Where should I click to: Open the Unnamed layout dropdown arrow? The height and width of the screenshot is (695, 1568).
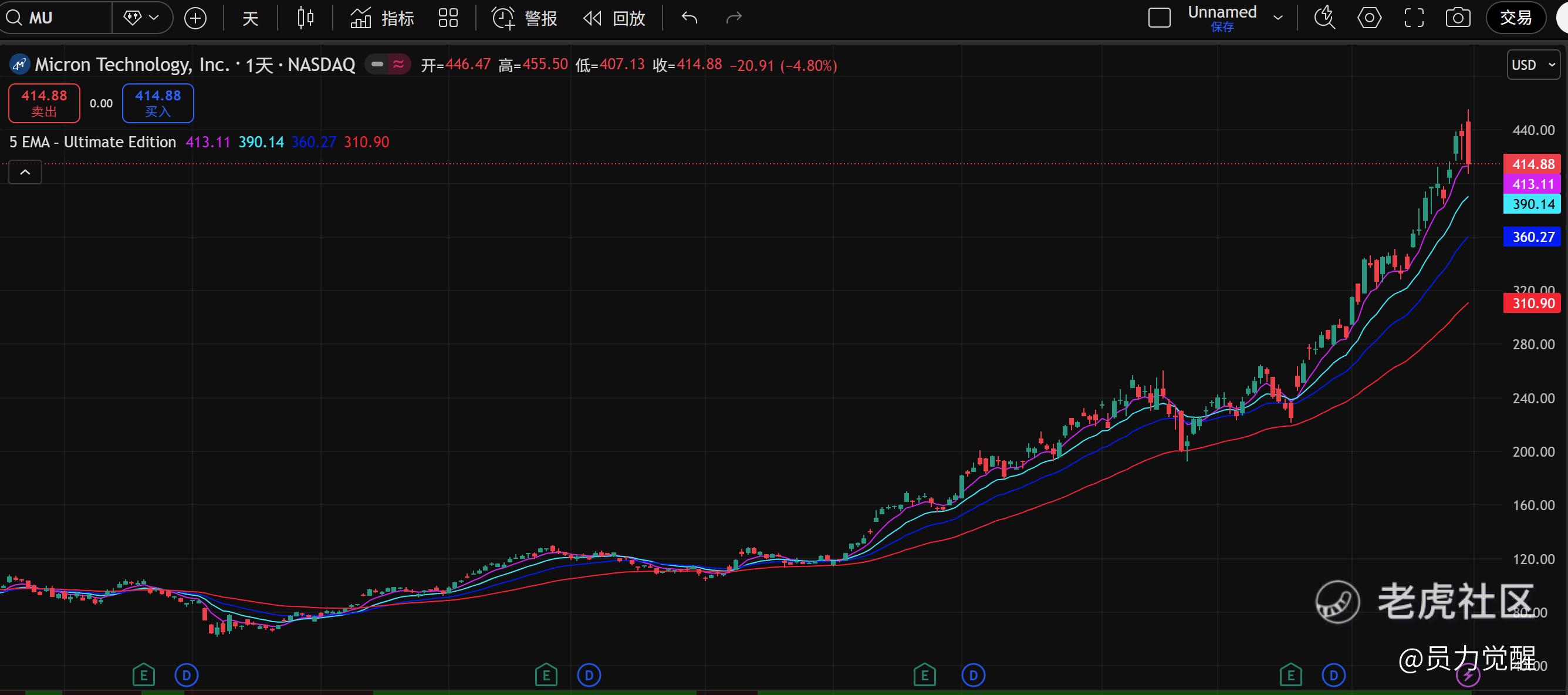coord(1278,18)
